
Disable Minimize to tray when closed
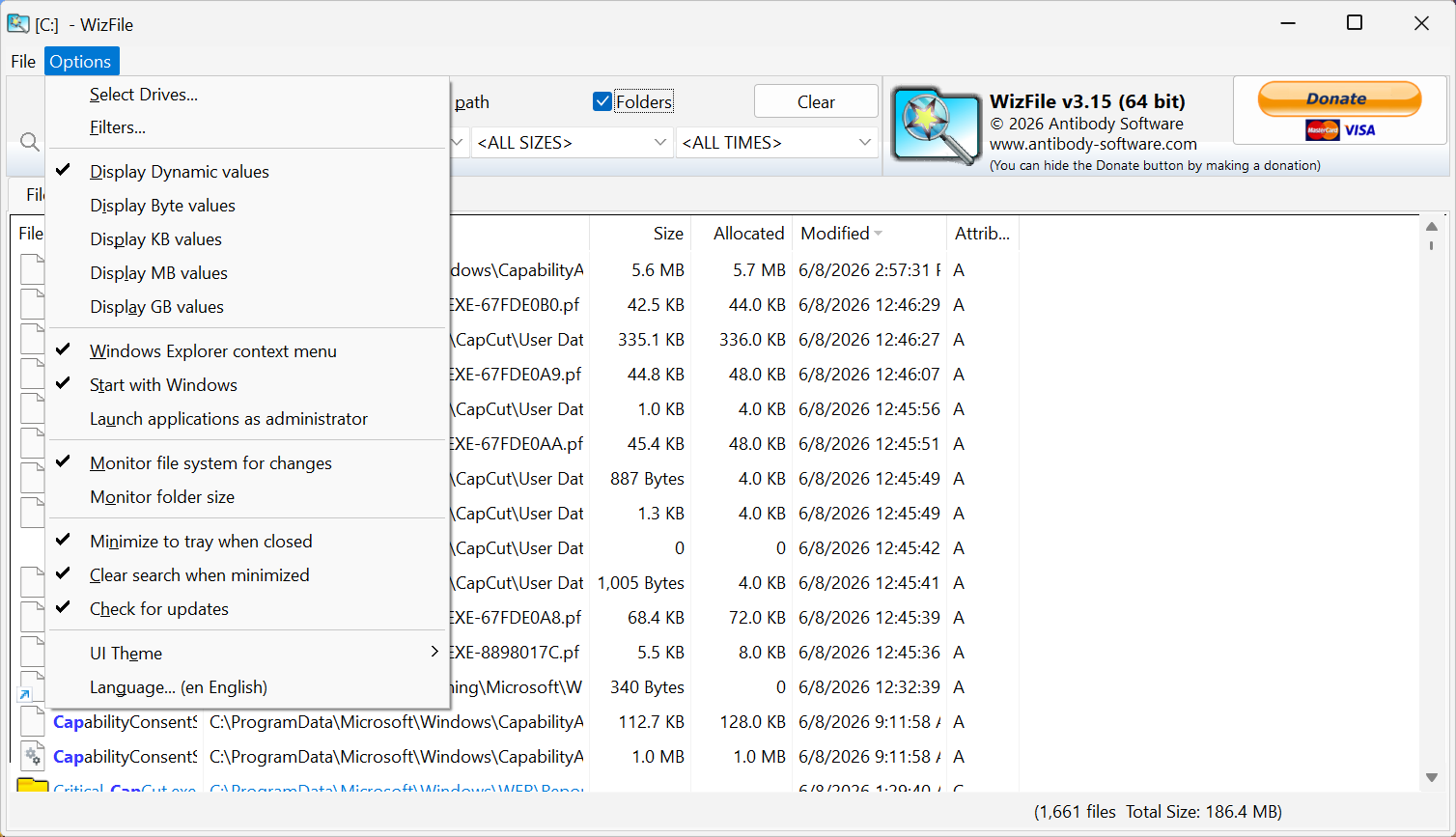pyautogui.click(x=247, y=542)
